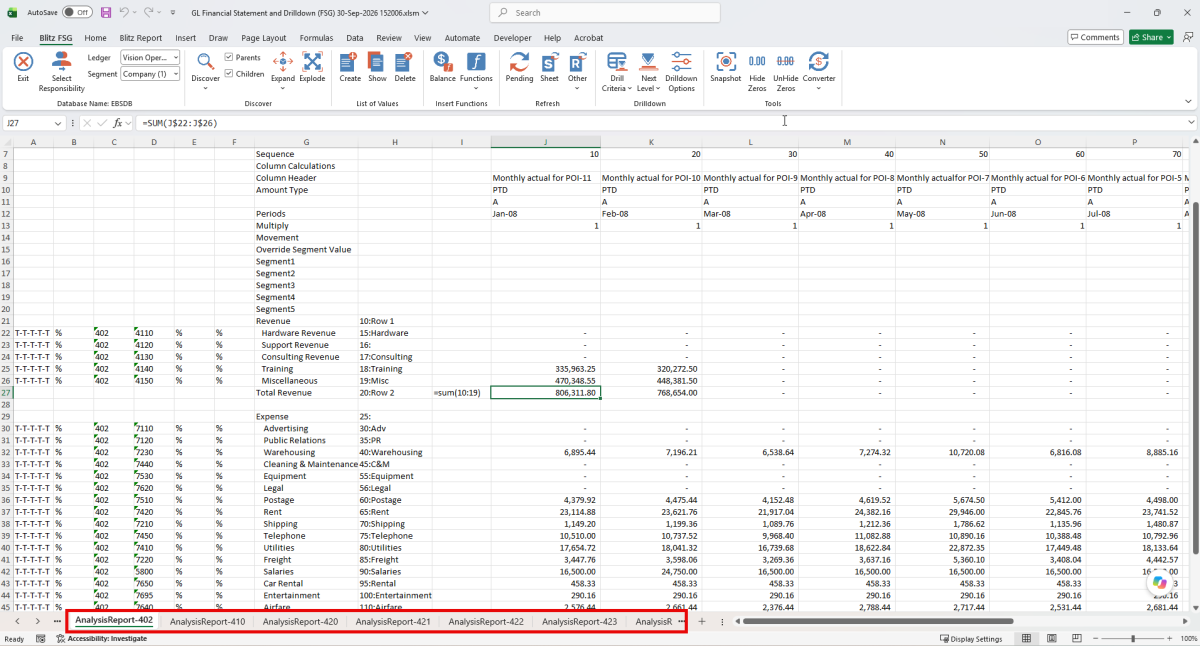Switch to the Developer tab
Image resolution: width=1200 pixels, height=646 pixels.
pos(513,38)
